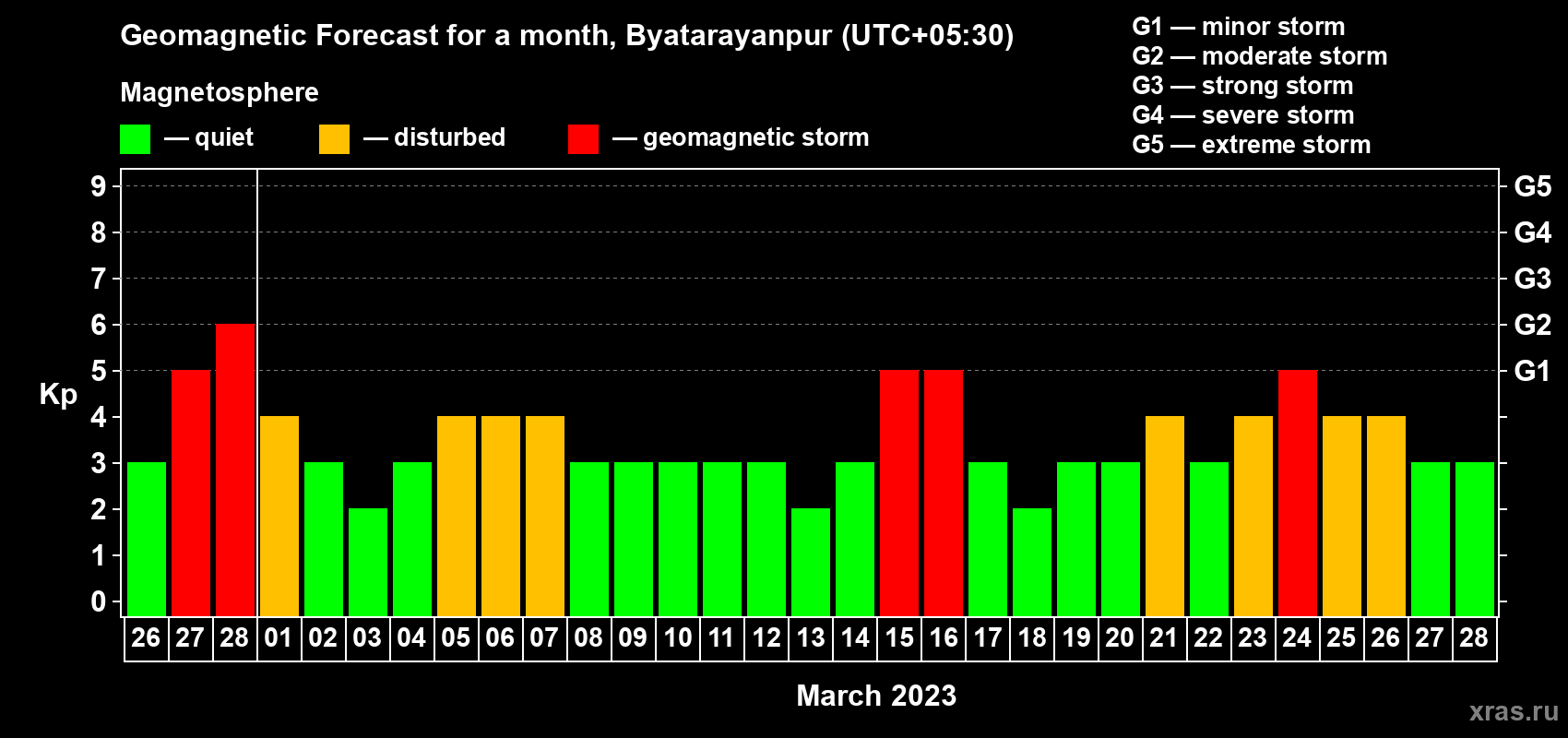
Task: Select the orange bar for March 07
Action: point(545,516)
